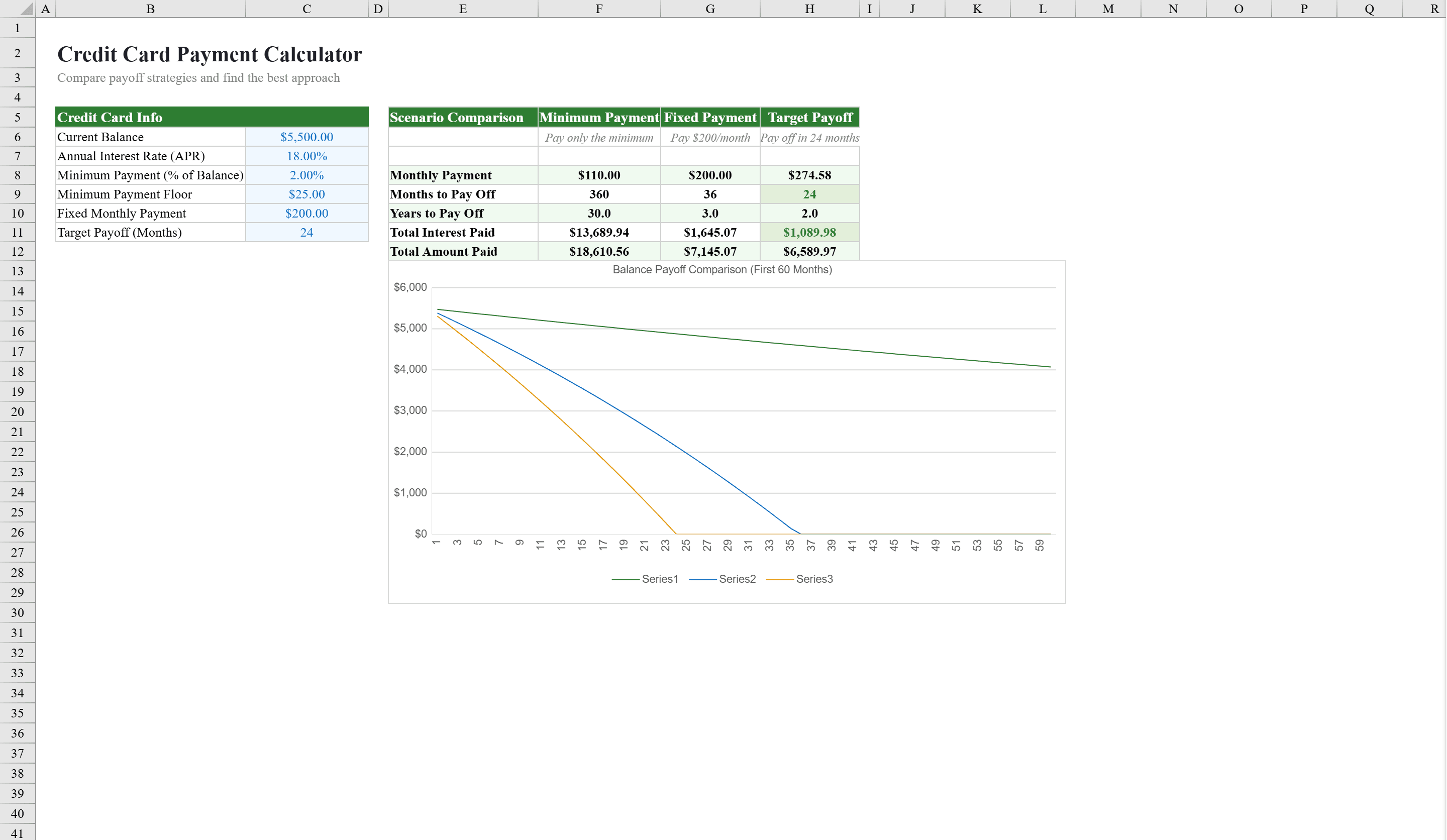Click the chart title Balance Payoff Comparison

click(x=722, y=269)
